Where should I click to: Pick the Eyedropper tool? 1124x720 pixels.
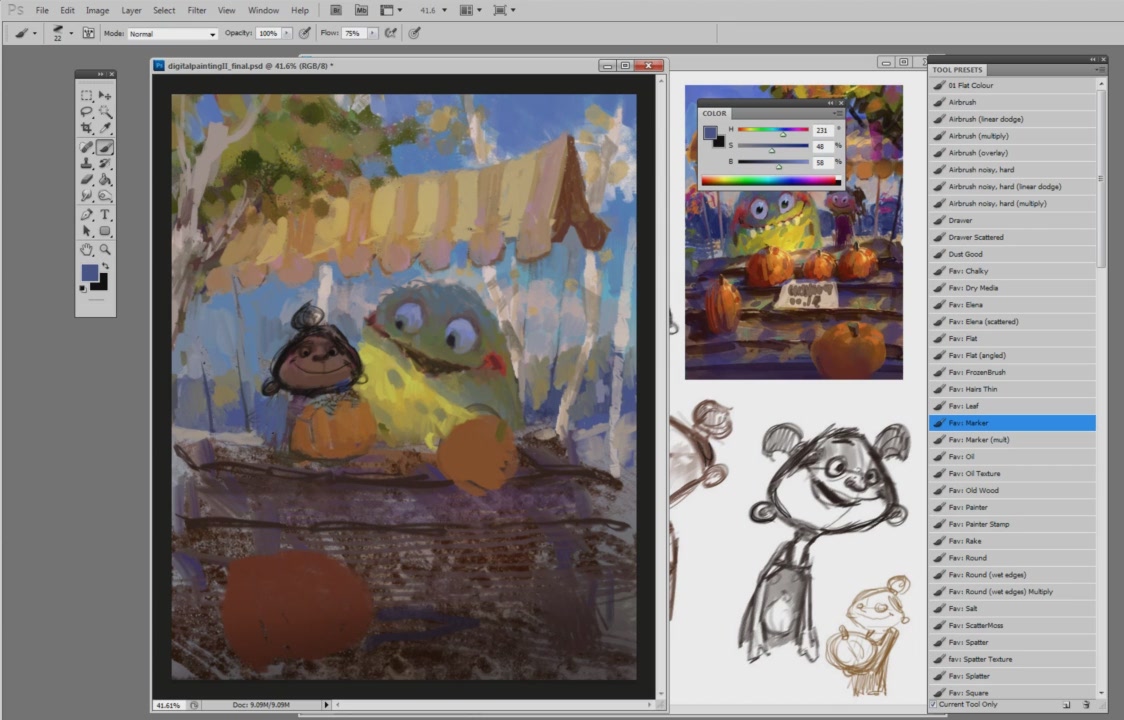105,129
